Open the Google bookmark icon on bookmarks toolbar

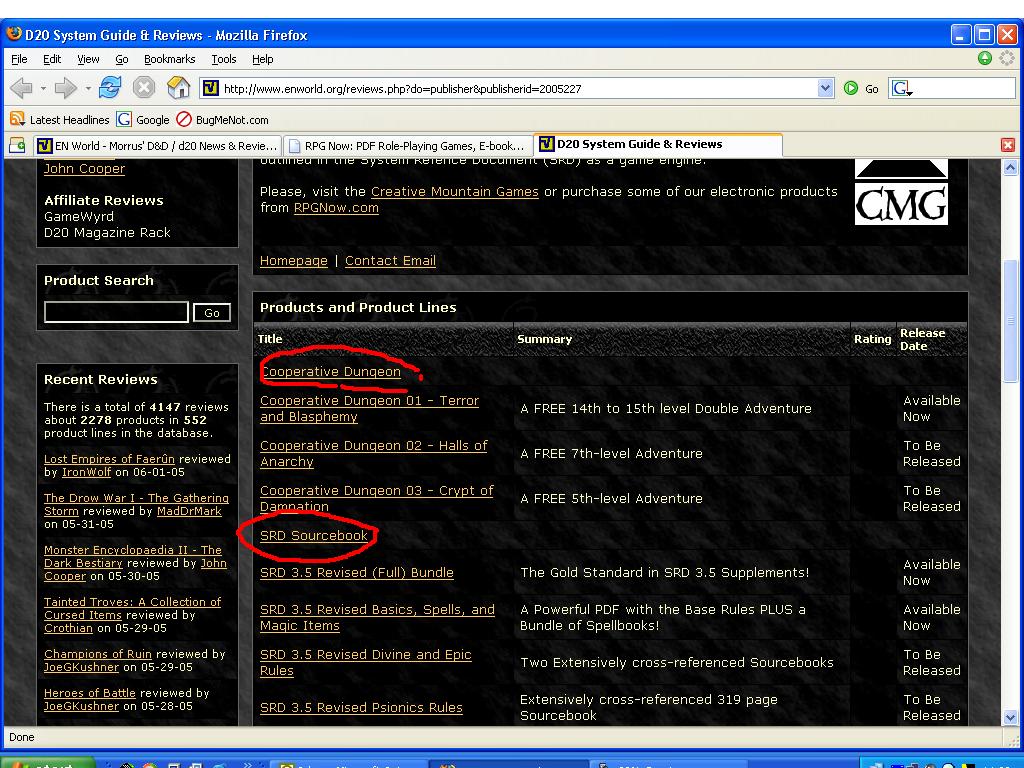(x=124, y=119)
